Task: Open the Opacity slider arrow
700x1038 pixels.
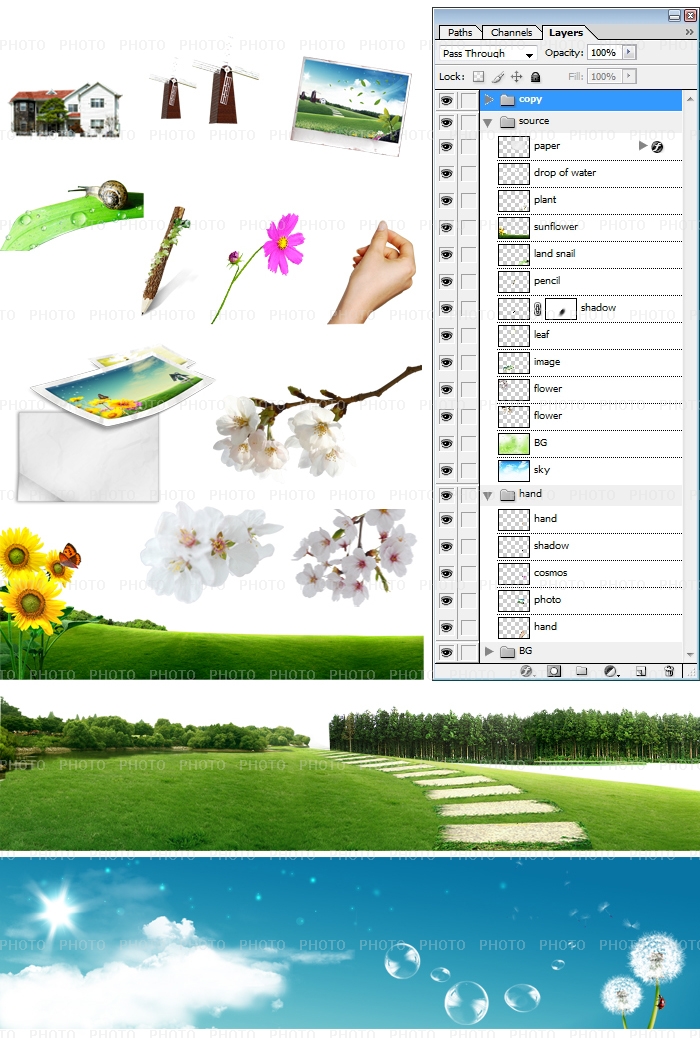Action: (628, 52)
